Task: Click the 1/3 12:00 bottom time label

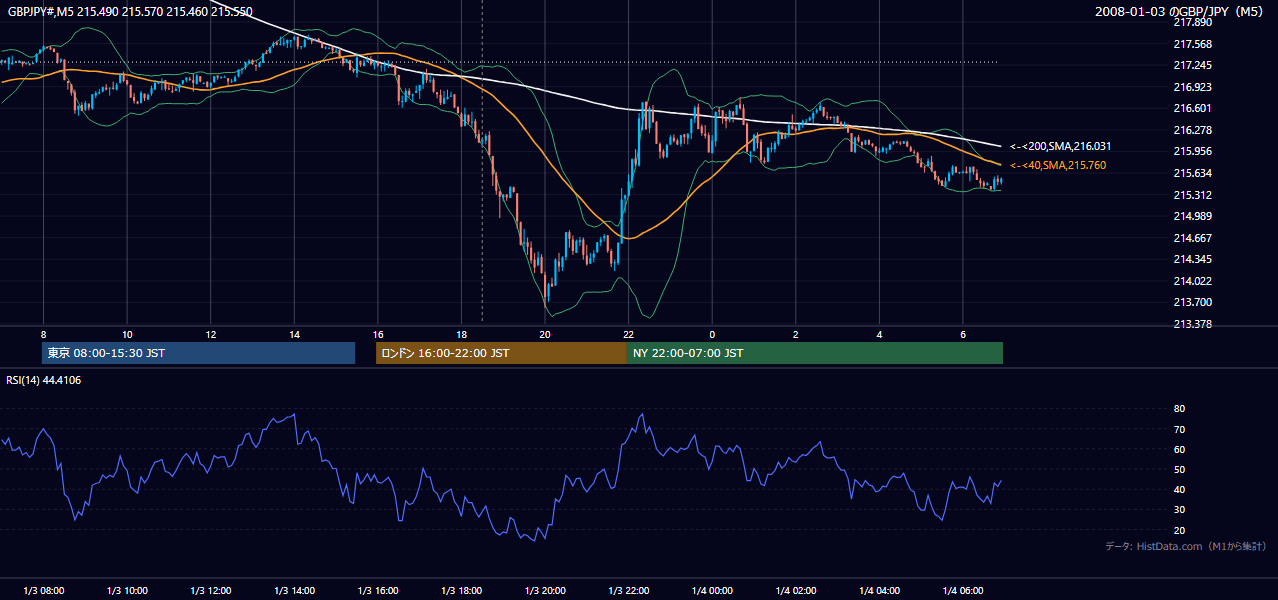Action: tap(210, 590)
